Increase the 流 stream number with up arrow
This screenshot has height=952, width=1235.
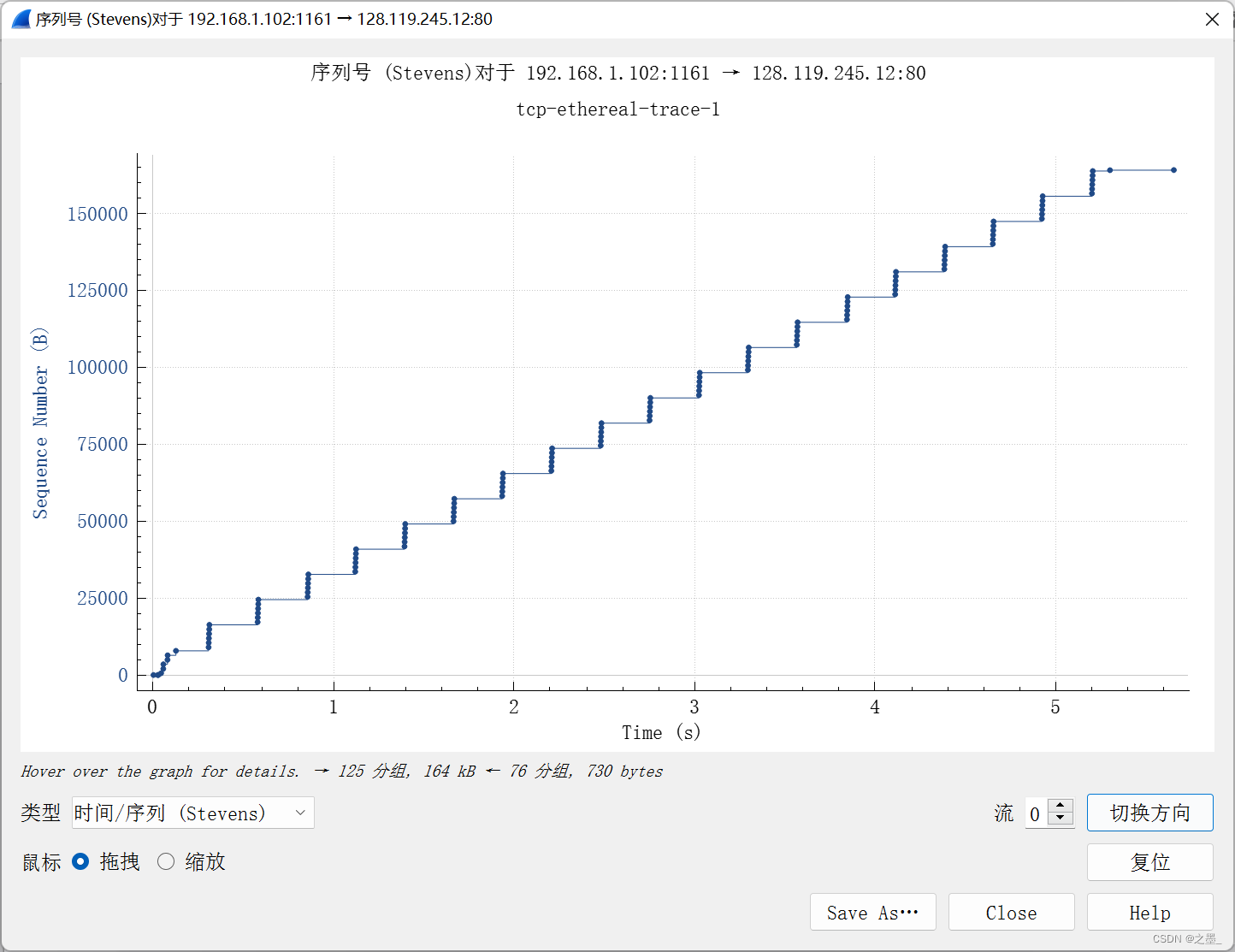click(1061, 806)
